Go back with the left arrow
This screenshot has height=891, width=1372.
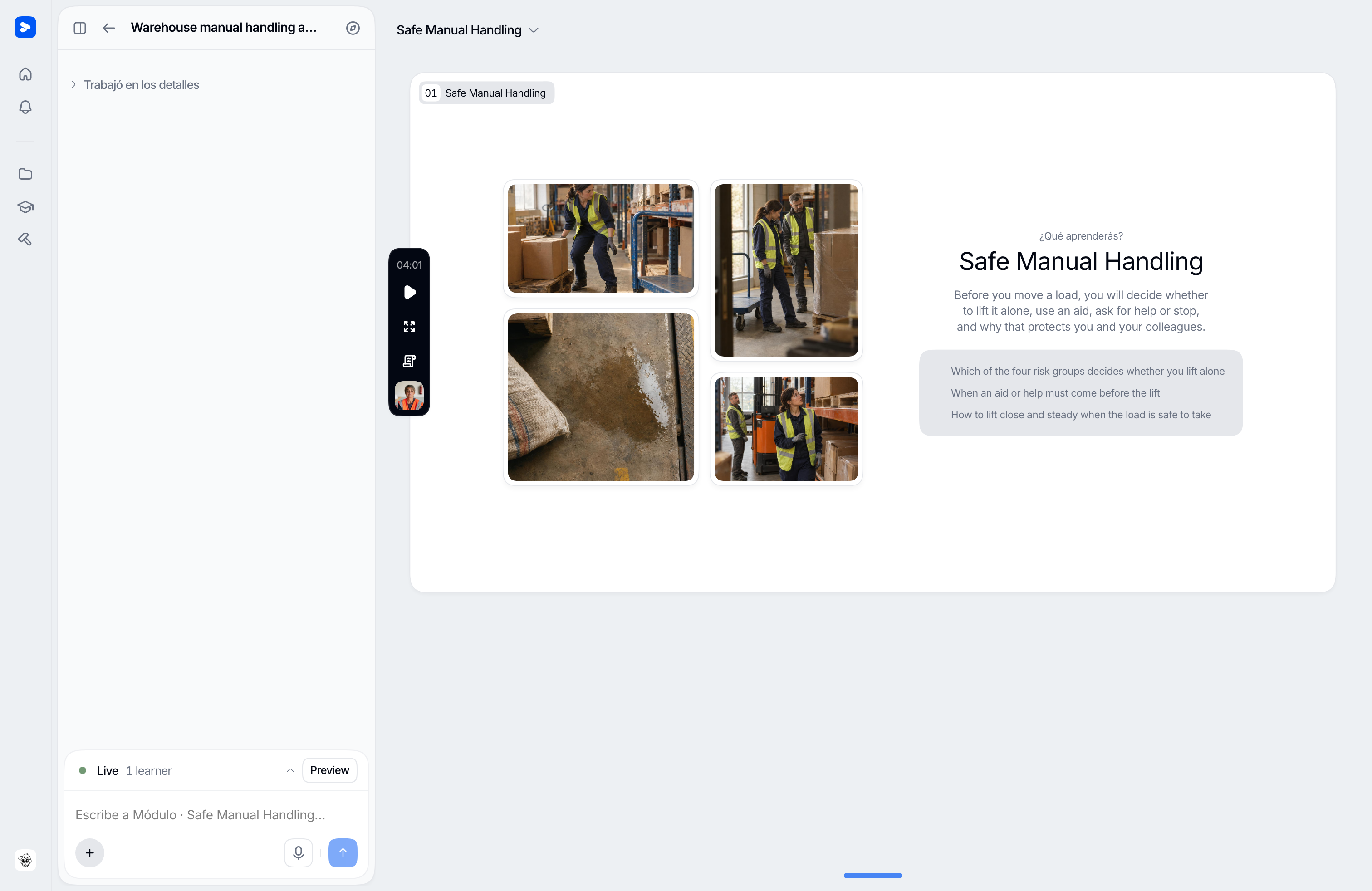[x=109, y=28]
